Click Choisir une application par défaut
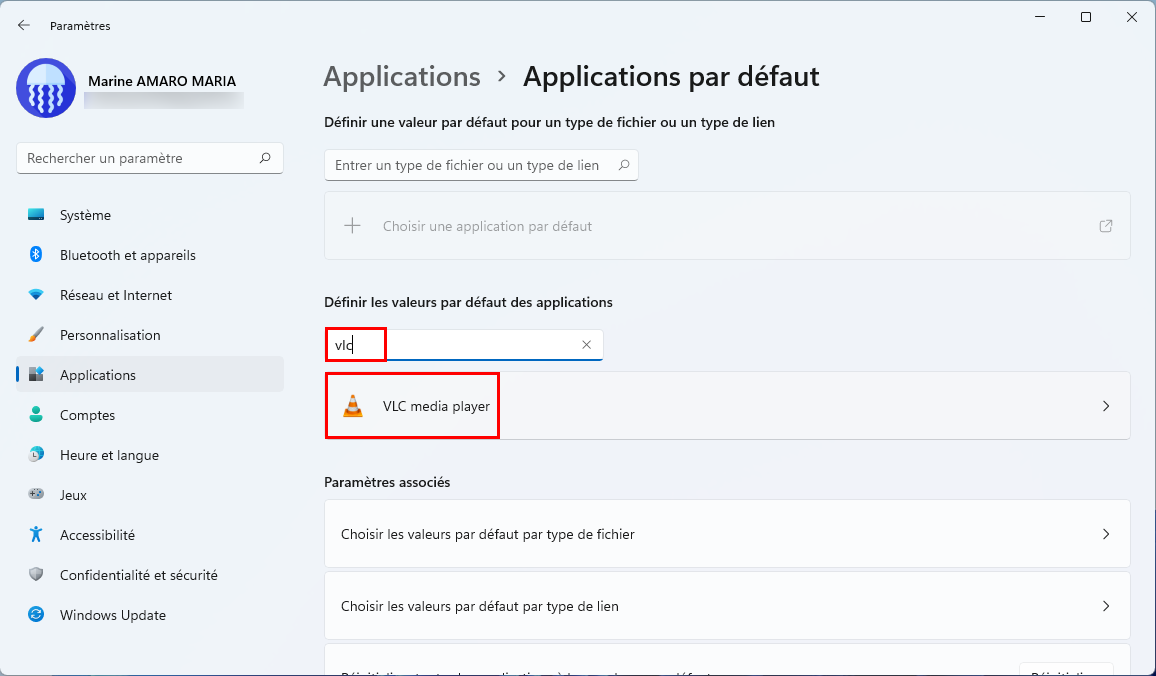1156x676 pixels. [727, 226]
